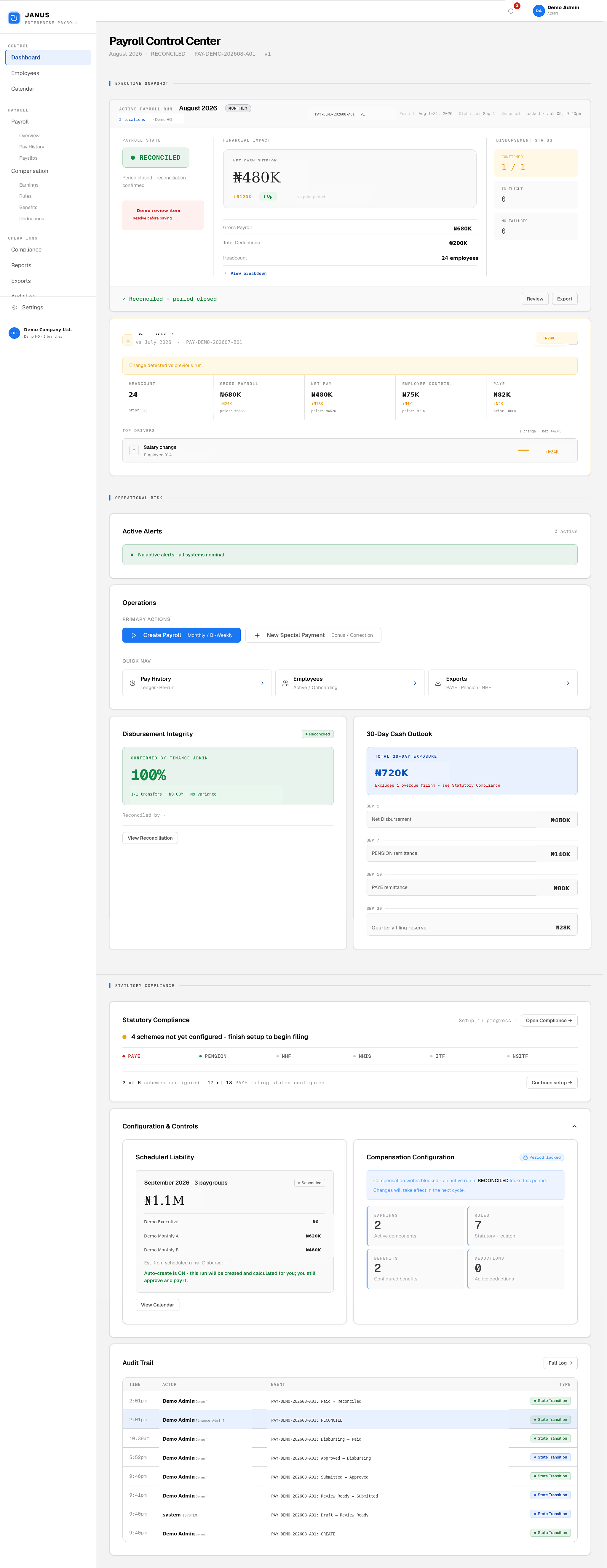
Task: Click the PENSION scheme indicator
Action: point(213,1056)
